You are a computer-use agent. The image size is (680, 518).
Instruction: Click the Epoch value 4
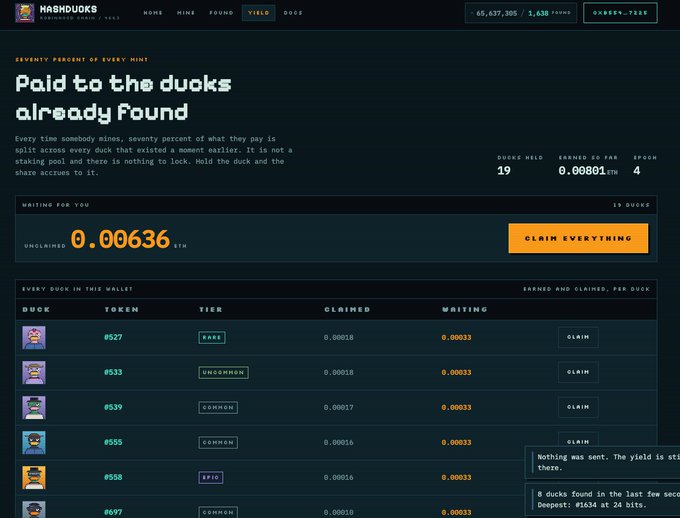[637, 170]
